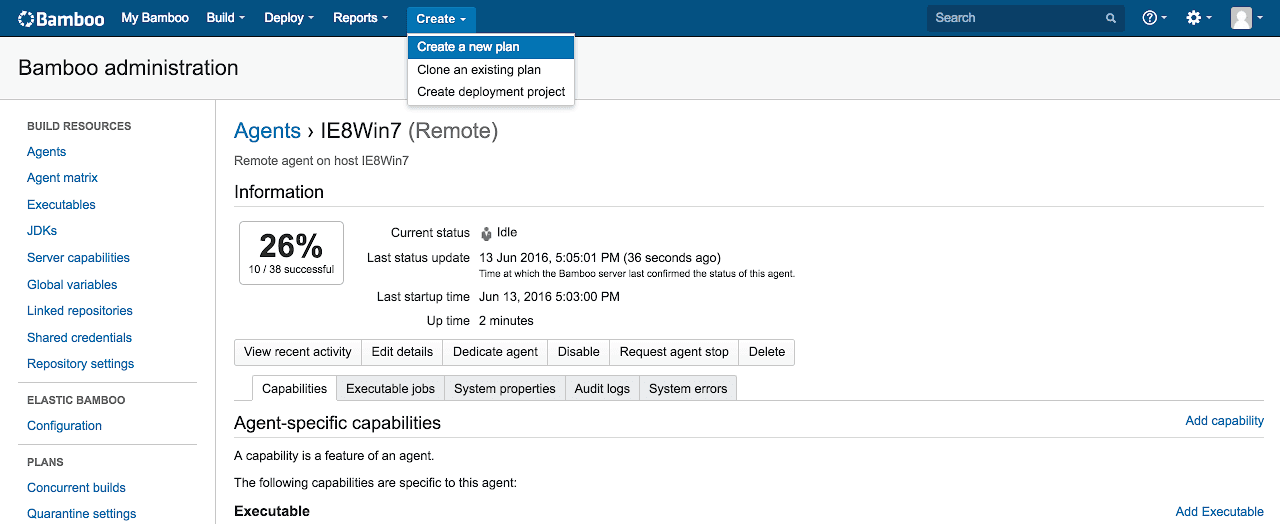Image resolution: width=1284 pixels, height=525 pixels.
Task: Open the administration gear menu
Action: [x=1198, y=18]
